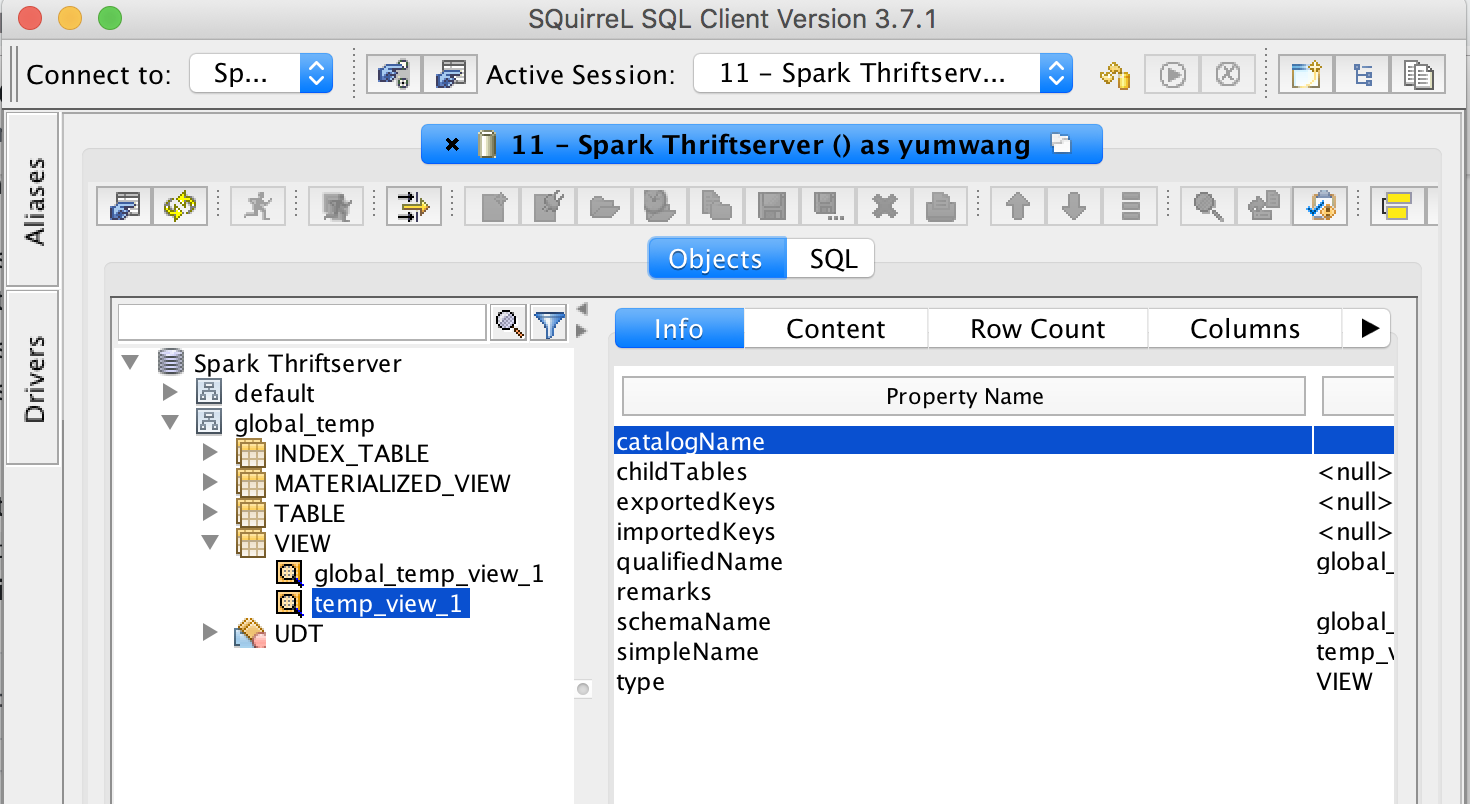Select the type property row

(1003, 681)
